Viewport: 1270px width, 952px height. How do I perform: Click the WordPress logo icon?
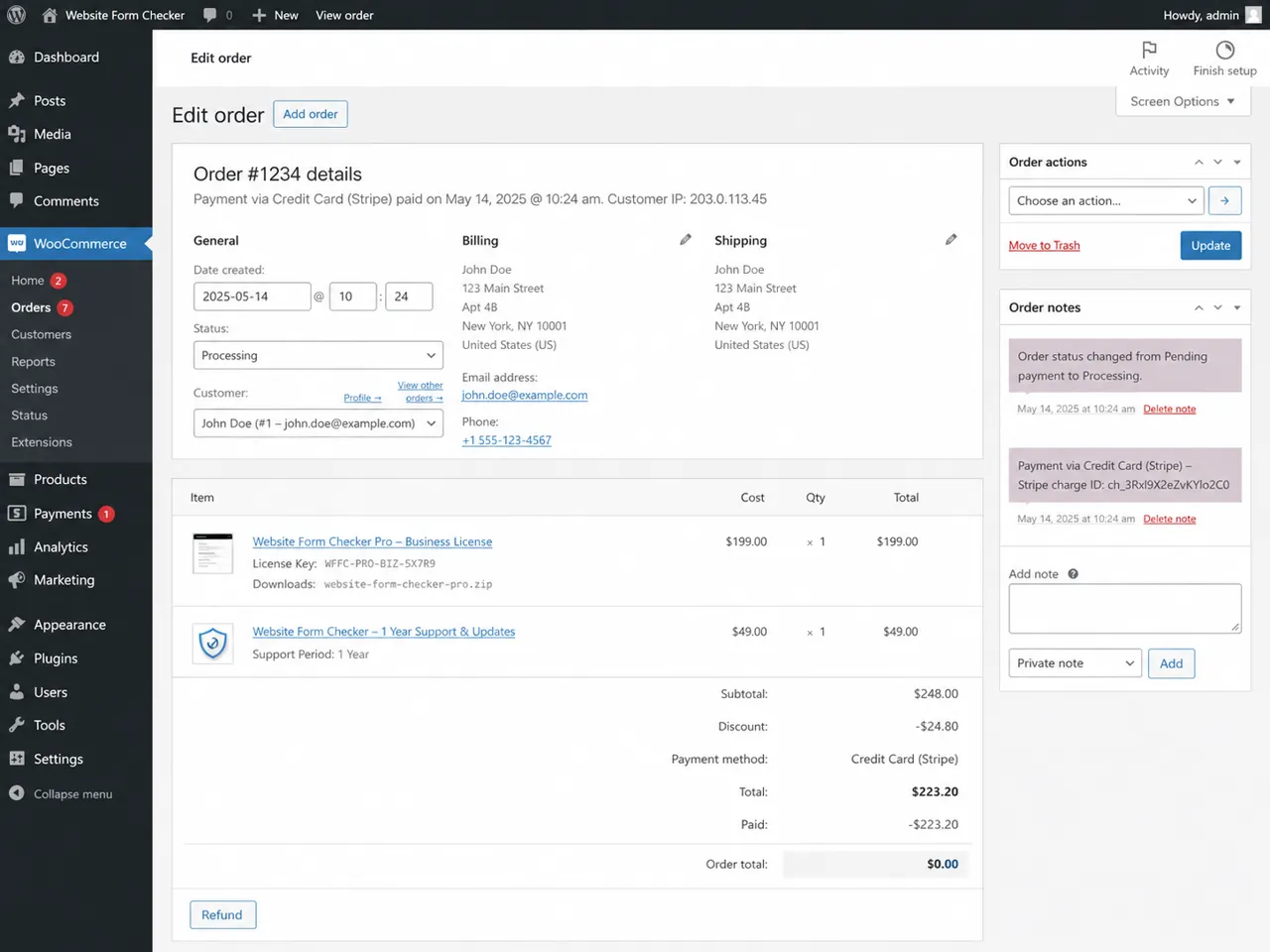click(17, 15)
